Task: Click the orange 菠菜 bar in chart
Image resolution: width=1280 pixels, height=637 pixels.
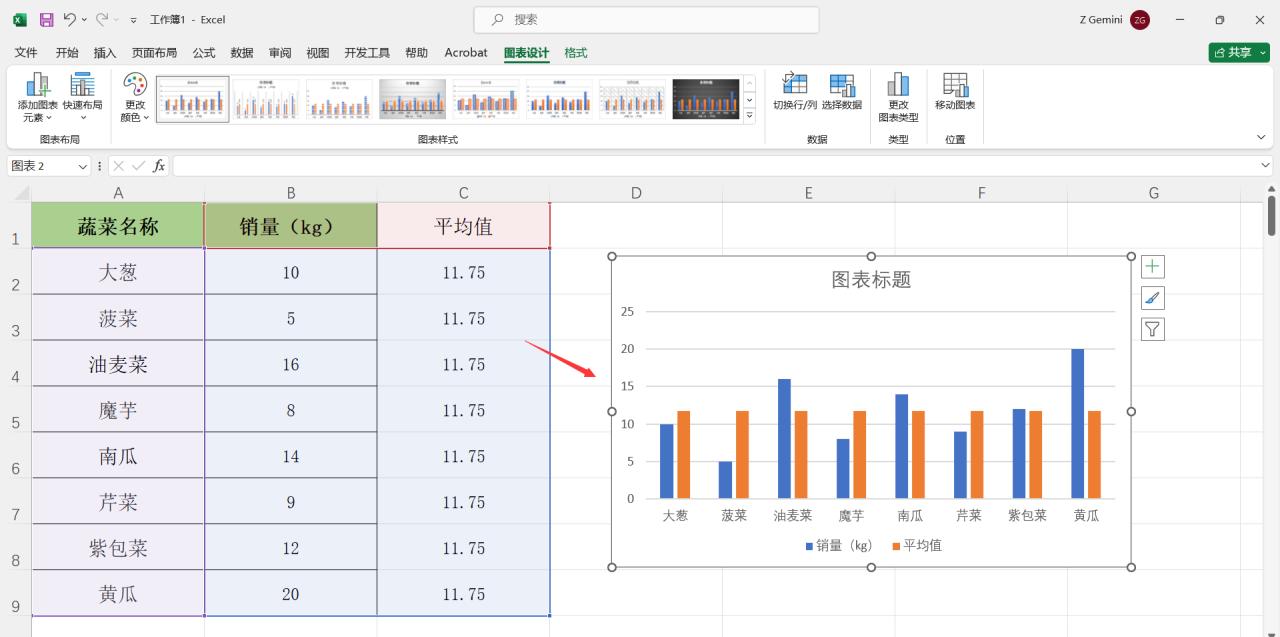Action: 742,454
